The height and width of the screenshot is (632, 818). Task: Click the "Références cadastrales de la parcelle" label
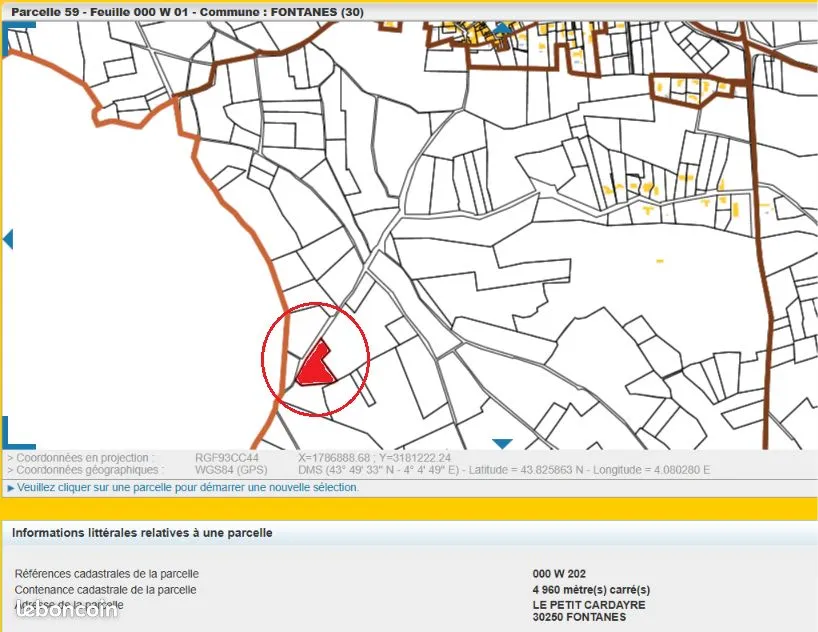106,574
